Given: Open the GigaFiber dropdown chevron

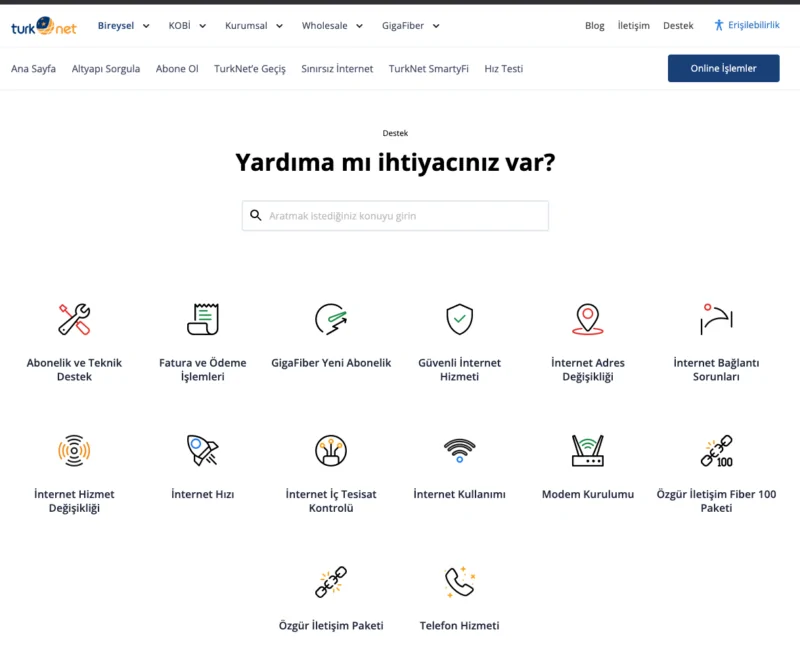Looking at the screenshot, I should pyautogui.click(x=436, y=26).
